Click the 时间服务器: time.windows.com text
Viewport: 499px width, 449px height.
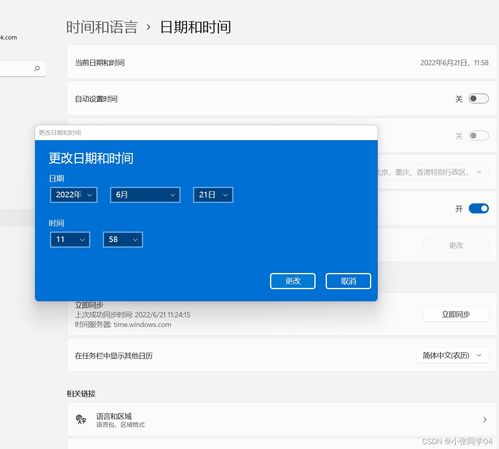(x=123, y=325)
